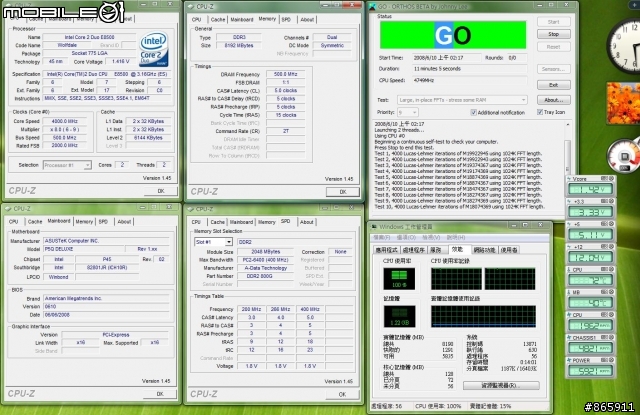Open settings of the Vcore gadget
The height and width of the screenshot is (415, 640).
coord(604,179)
